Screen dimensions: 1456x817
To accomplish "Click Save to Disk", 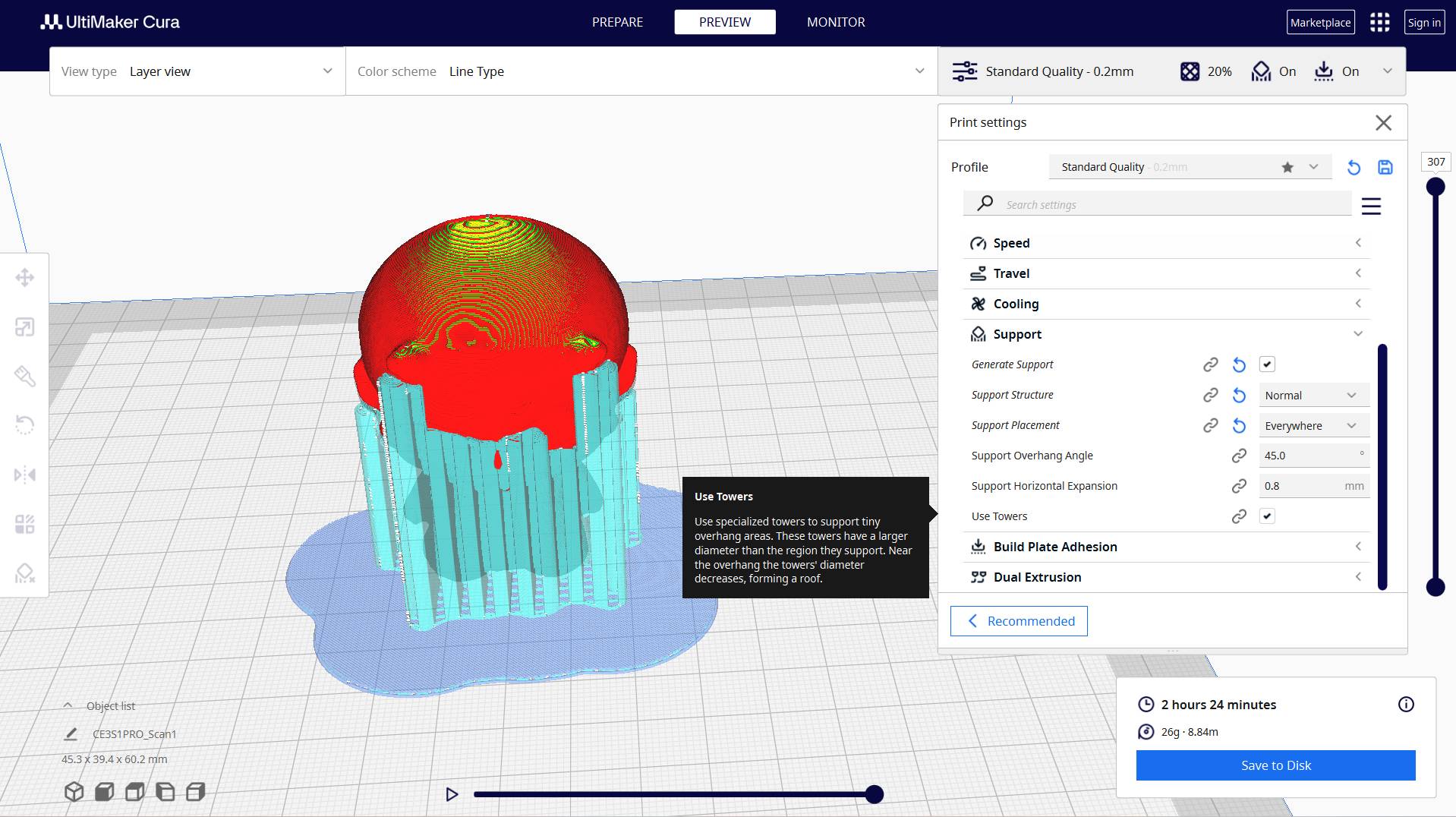I will click(x=1275, y=765).
